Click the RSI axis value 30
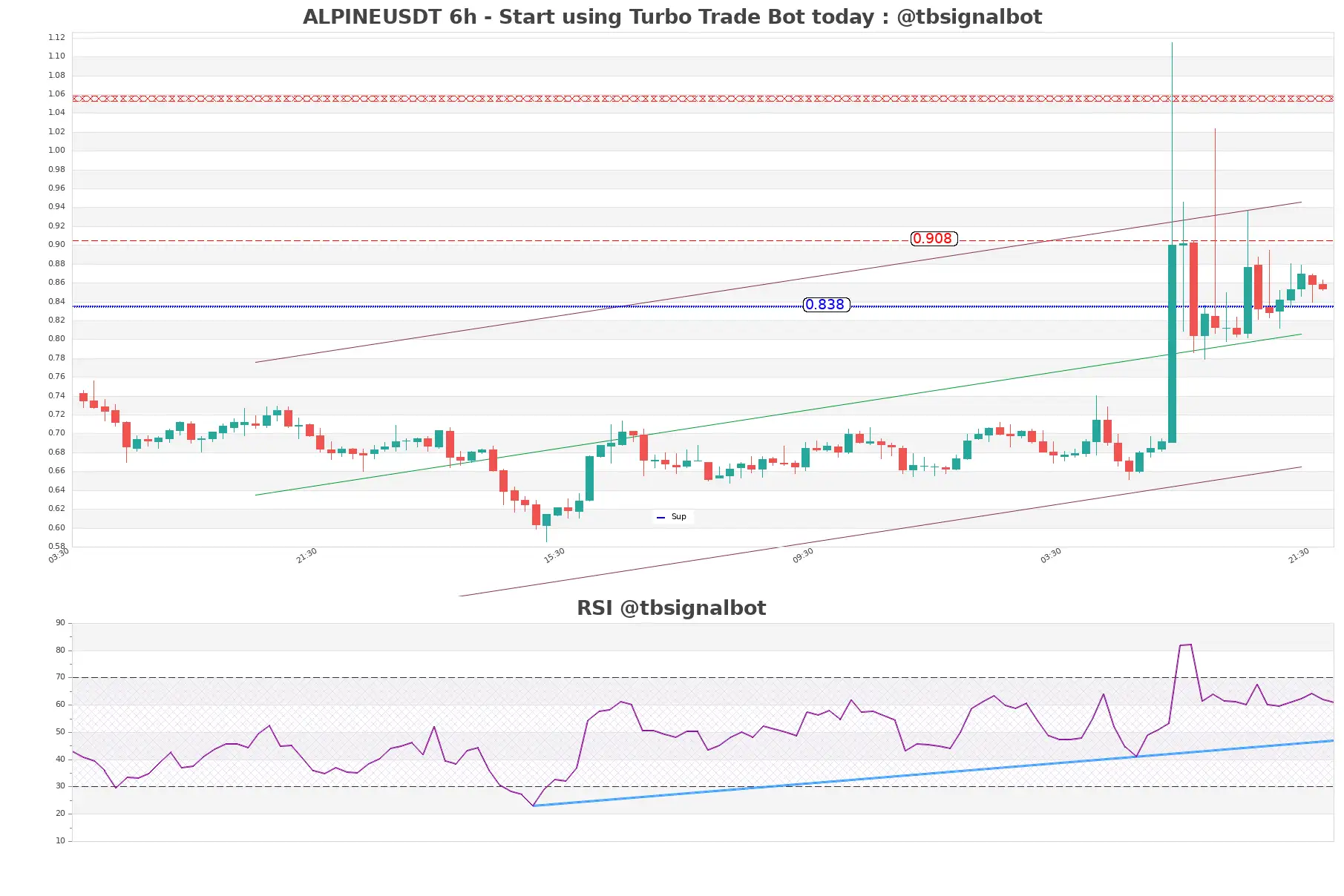The image size is (1344, 896). click(60, 785)
